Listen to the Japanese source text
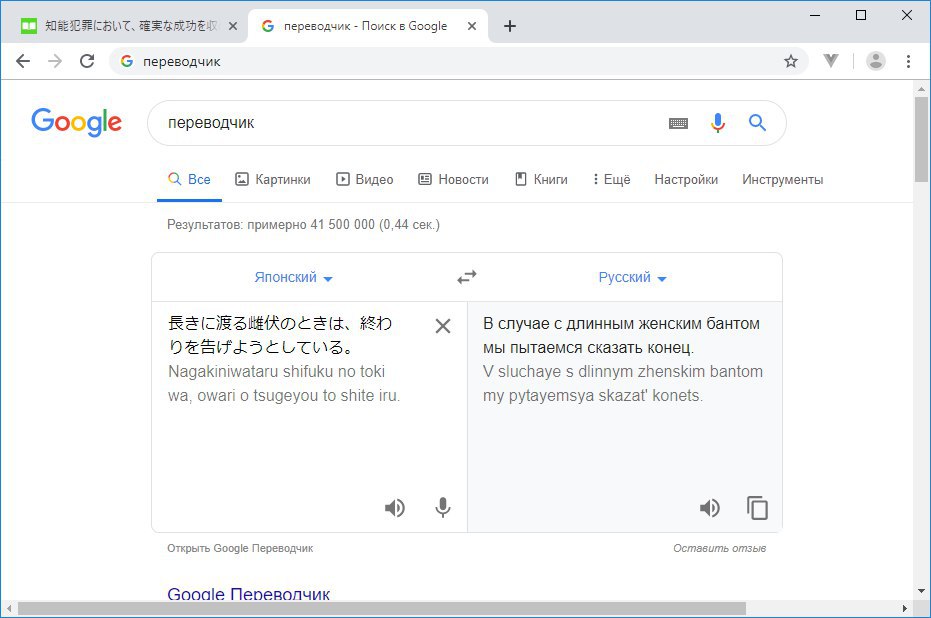The image size is (931, 618). 394,508
